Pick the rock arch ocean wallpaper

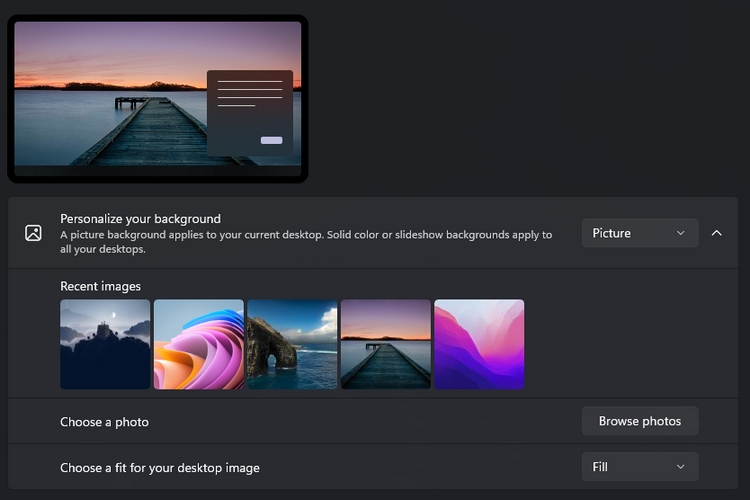pyautogui.click(x=292, y=344)
